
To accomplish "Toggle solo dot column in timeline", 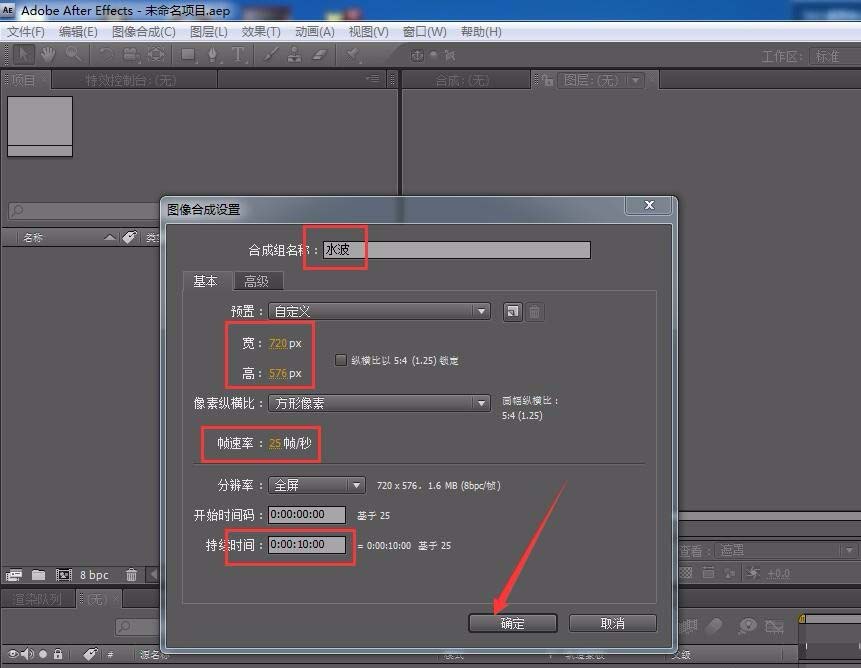I will [x=42, y=654].
